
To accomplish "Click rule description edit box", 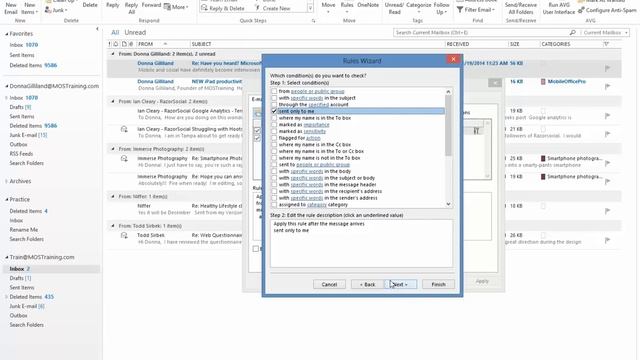I will pyautogui.click(x=361, y=243).
